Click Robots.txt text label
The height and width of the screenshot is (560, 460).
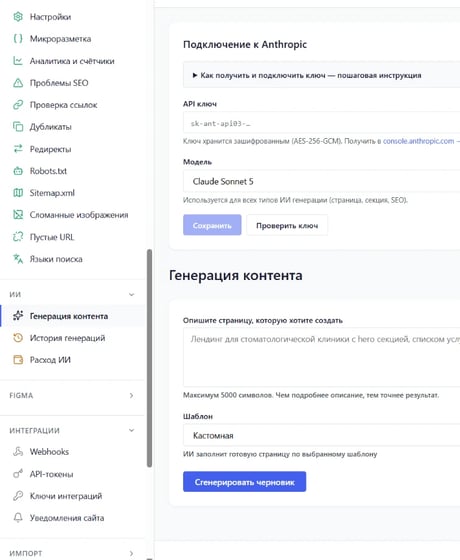(x=48, y=171)
